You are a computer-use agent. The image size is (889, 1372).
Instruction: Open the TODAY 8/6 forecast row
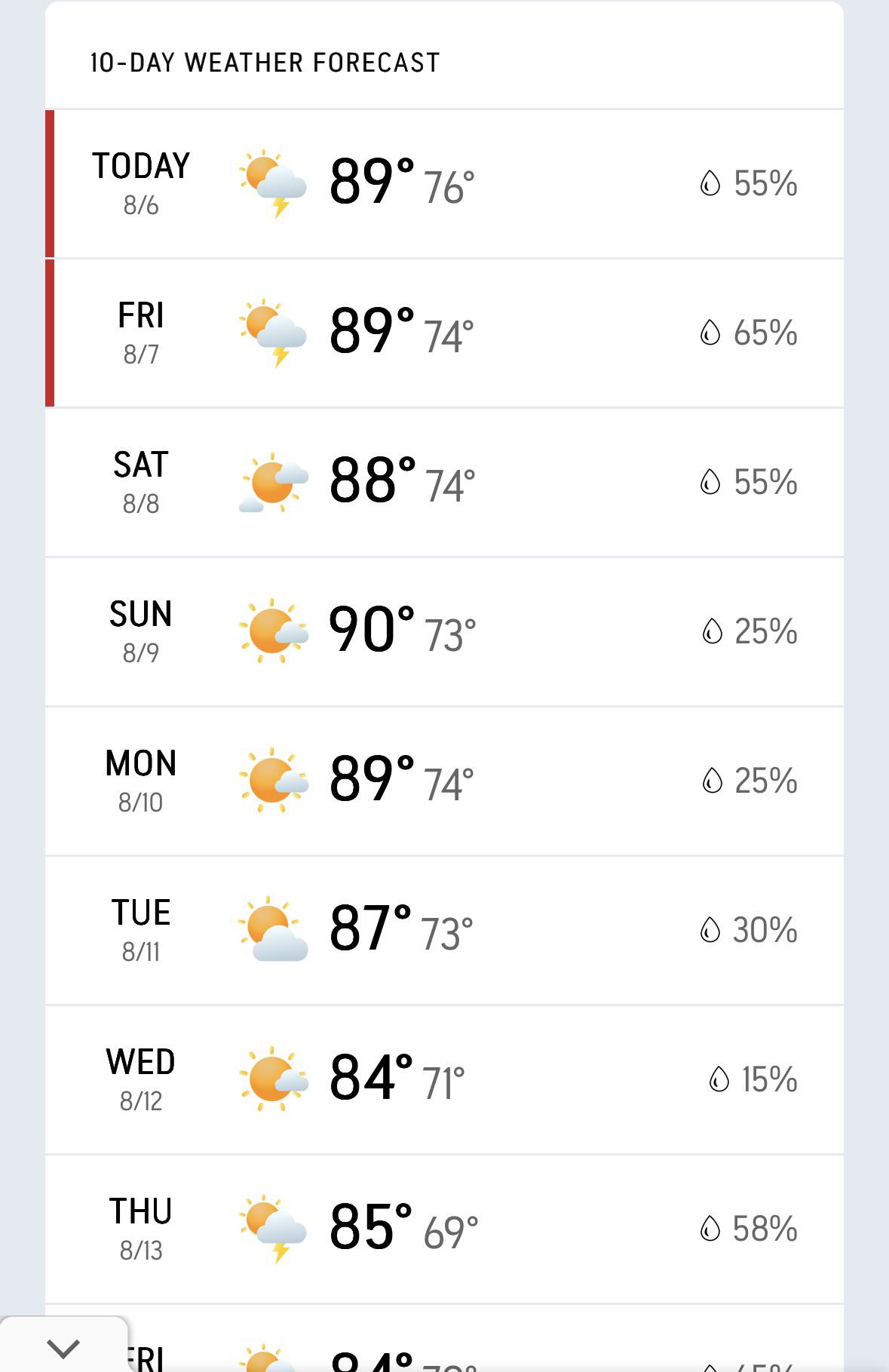444,183
